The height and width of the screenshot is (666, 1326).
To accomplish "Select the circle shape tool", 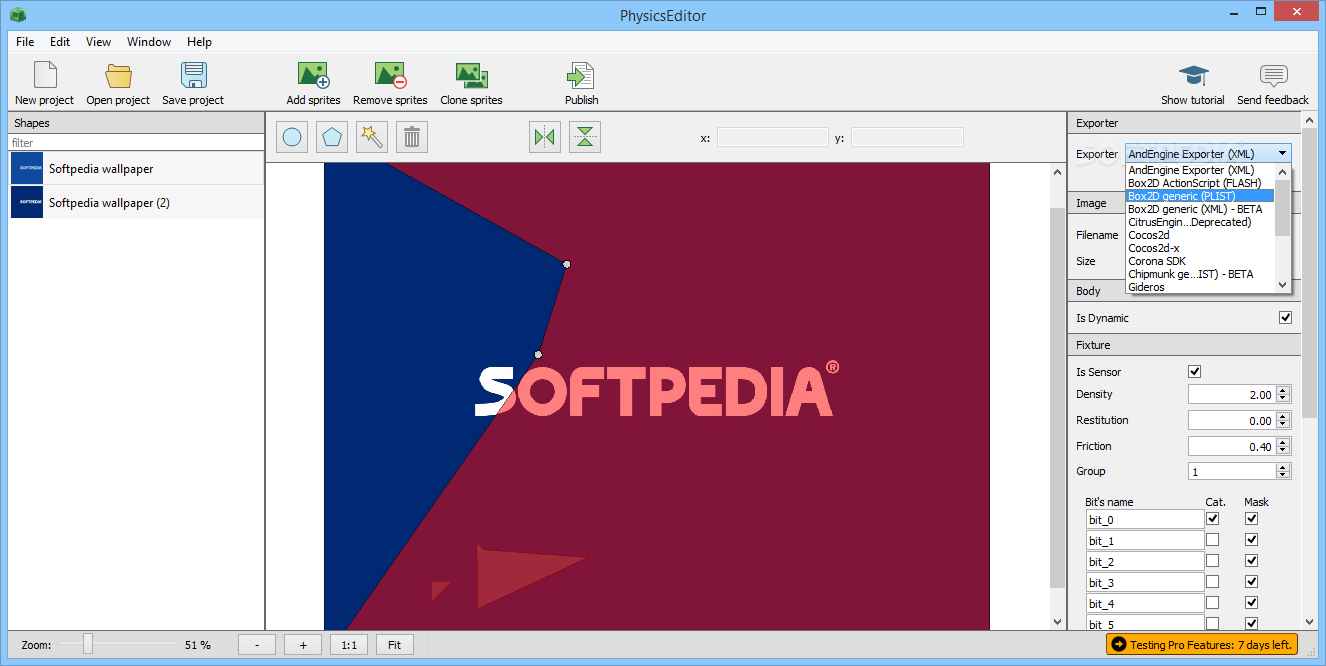I will coord(292,137).
